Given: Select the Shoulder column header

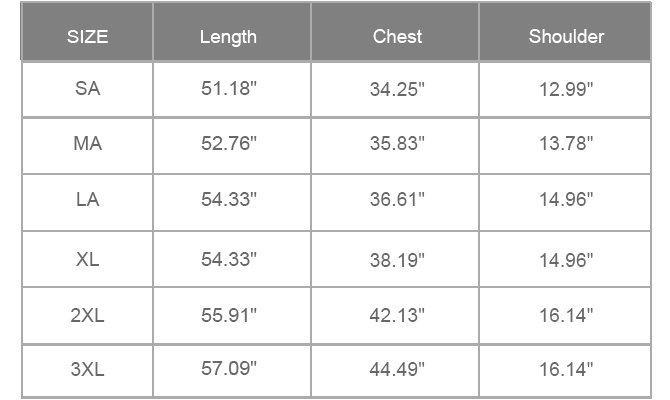Looking at the screenshot, I should pos(566,36).
